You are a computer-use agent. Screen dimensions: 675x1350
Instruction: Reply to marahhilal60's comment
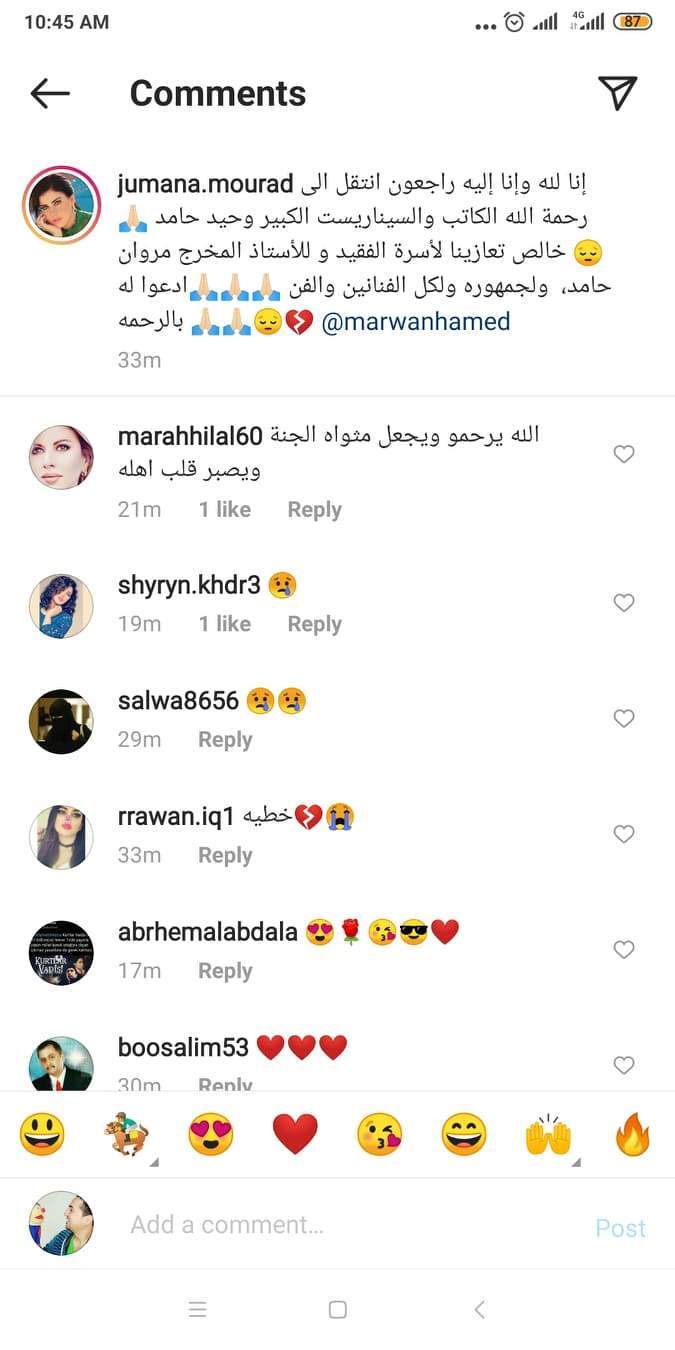click(314, 510)
